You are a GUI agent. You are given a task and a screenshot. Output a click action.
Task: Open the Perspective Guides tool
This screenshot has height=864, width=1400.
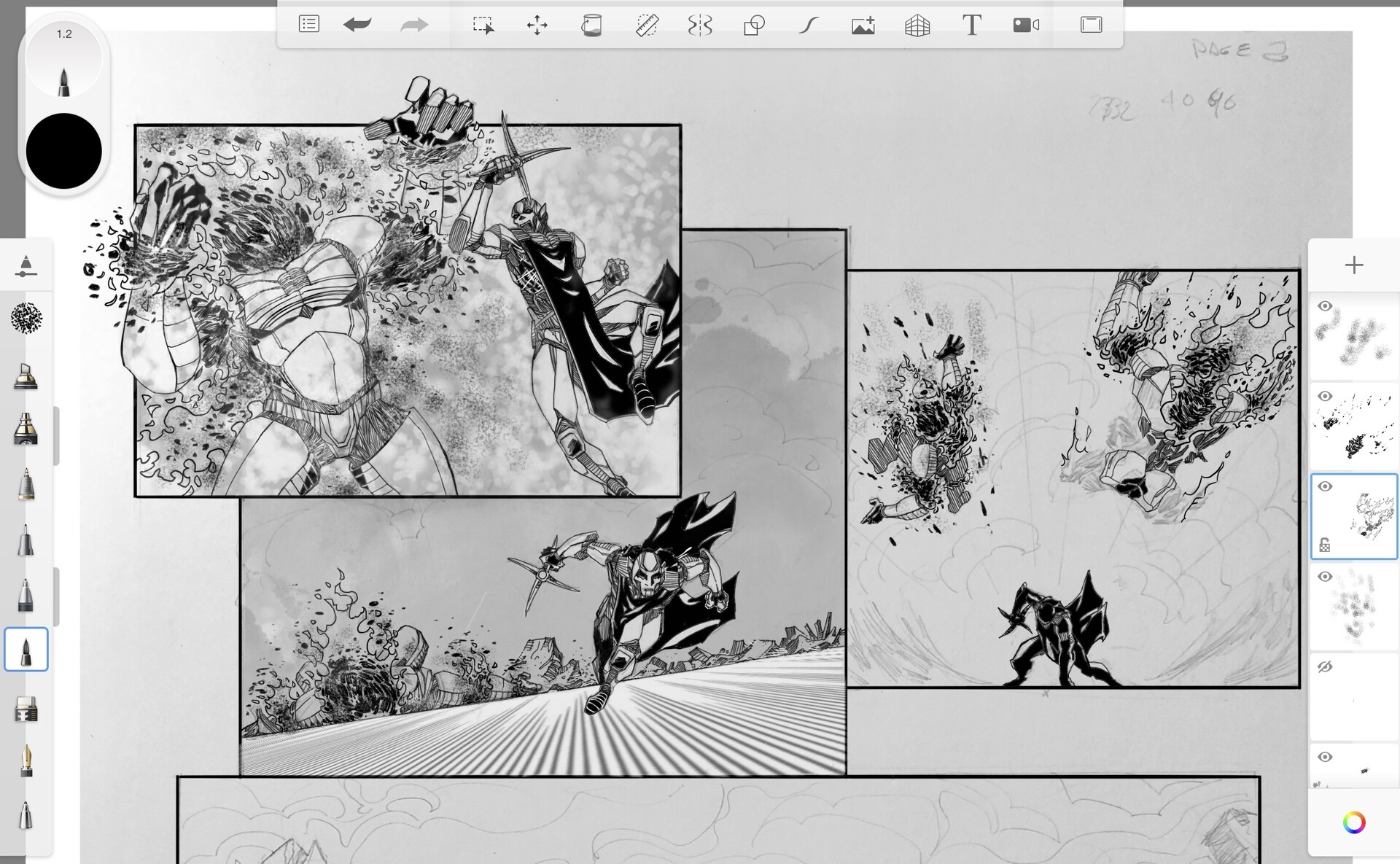click(918, 24)
